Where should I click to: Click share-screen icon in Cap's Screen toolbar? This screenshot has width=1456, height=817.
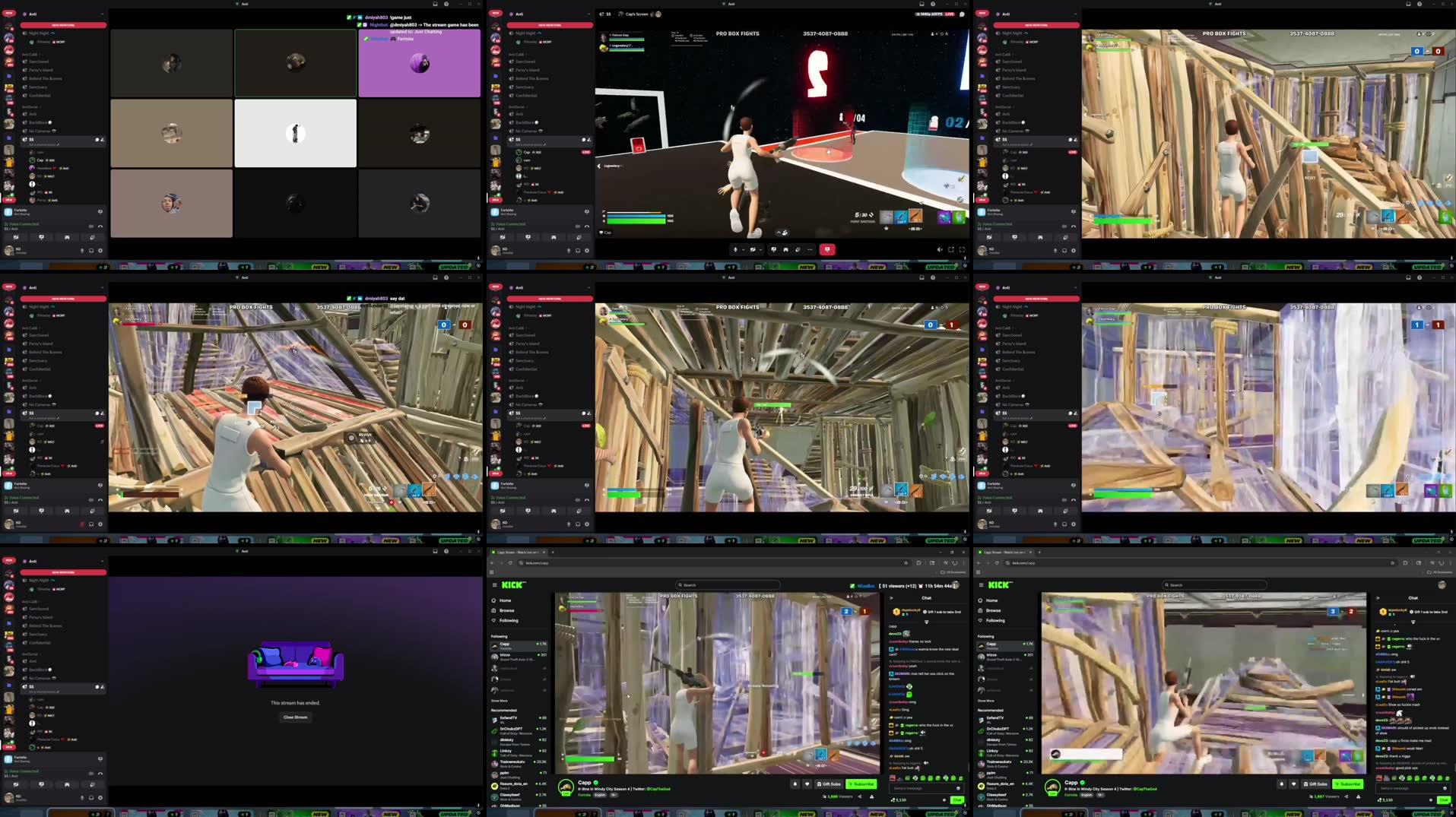(773, 249)
